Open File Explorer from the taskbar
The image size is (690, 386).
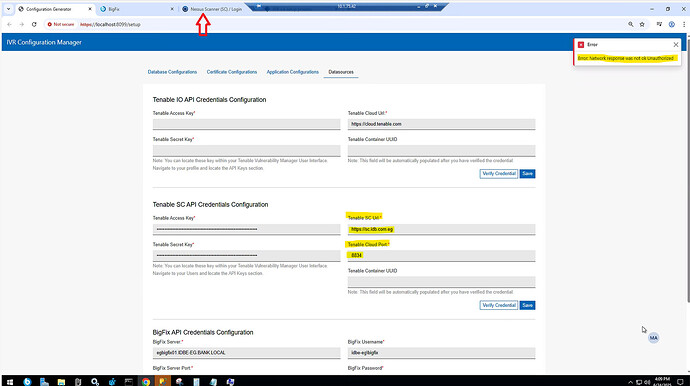coord(61,382)
